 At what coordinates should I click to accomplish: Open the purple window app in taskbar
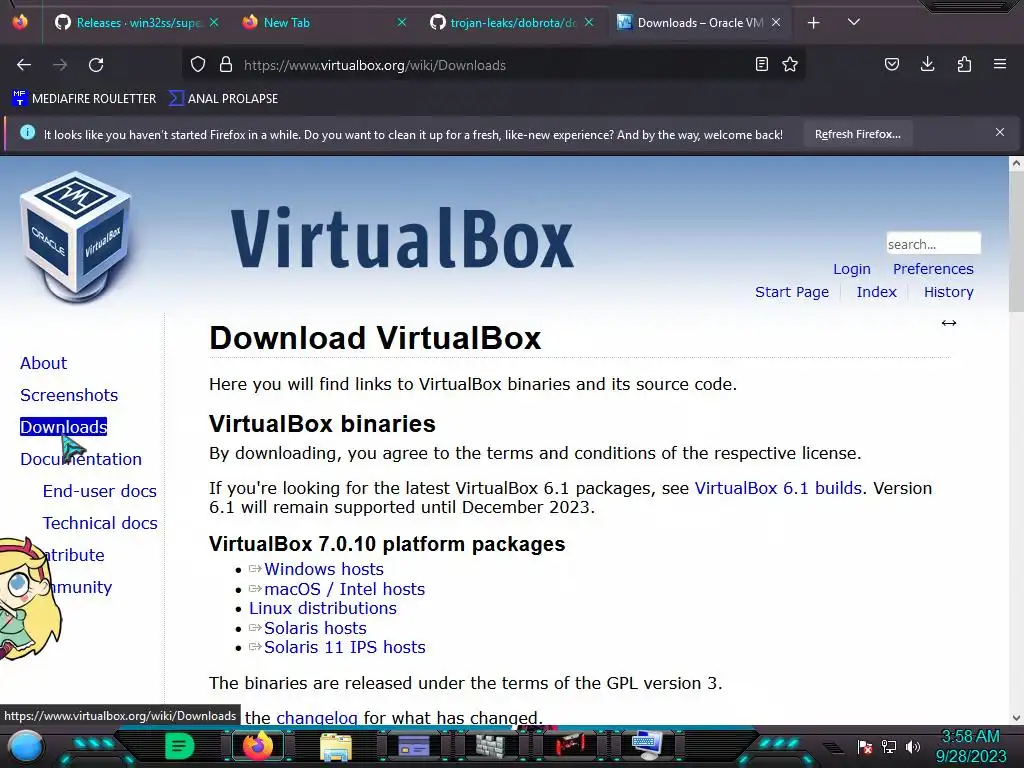click(x=413, y=746)
